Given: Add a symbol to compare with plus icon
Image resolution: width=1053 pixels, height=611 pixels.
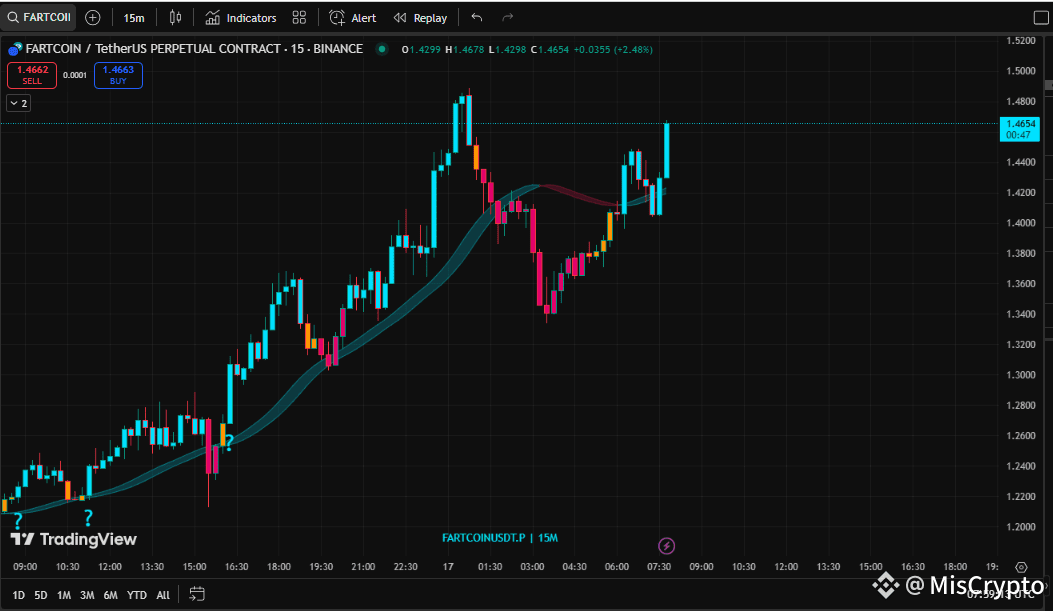Looking at the screenshot, I should pos(93,17).
